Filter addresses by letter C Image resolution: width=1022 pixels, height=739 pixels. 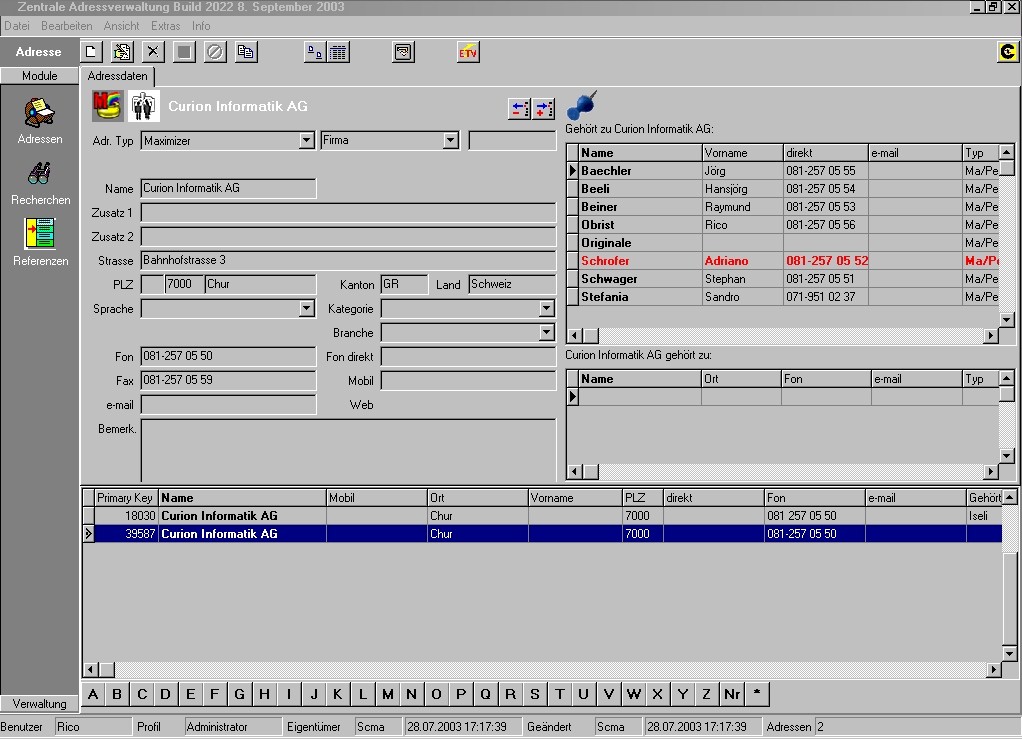pos(141,694)
